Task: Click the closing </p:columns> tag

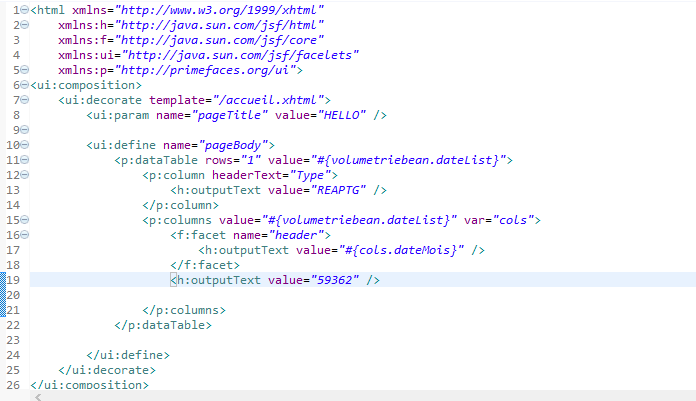Action: pyautogui.click(x=184, y=310)
